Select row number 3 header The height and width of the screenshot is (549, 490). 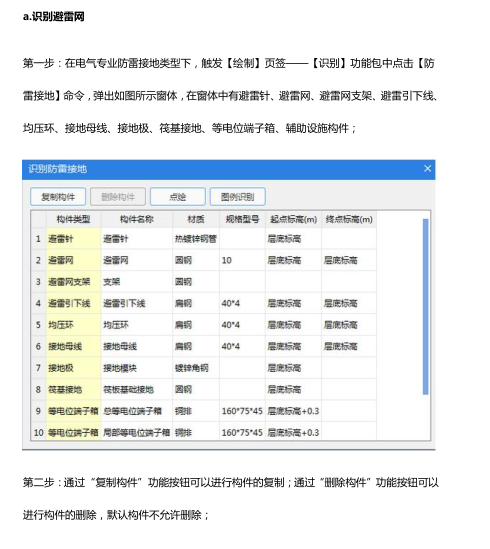[39, 282]
